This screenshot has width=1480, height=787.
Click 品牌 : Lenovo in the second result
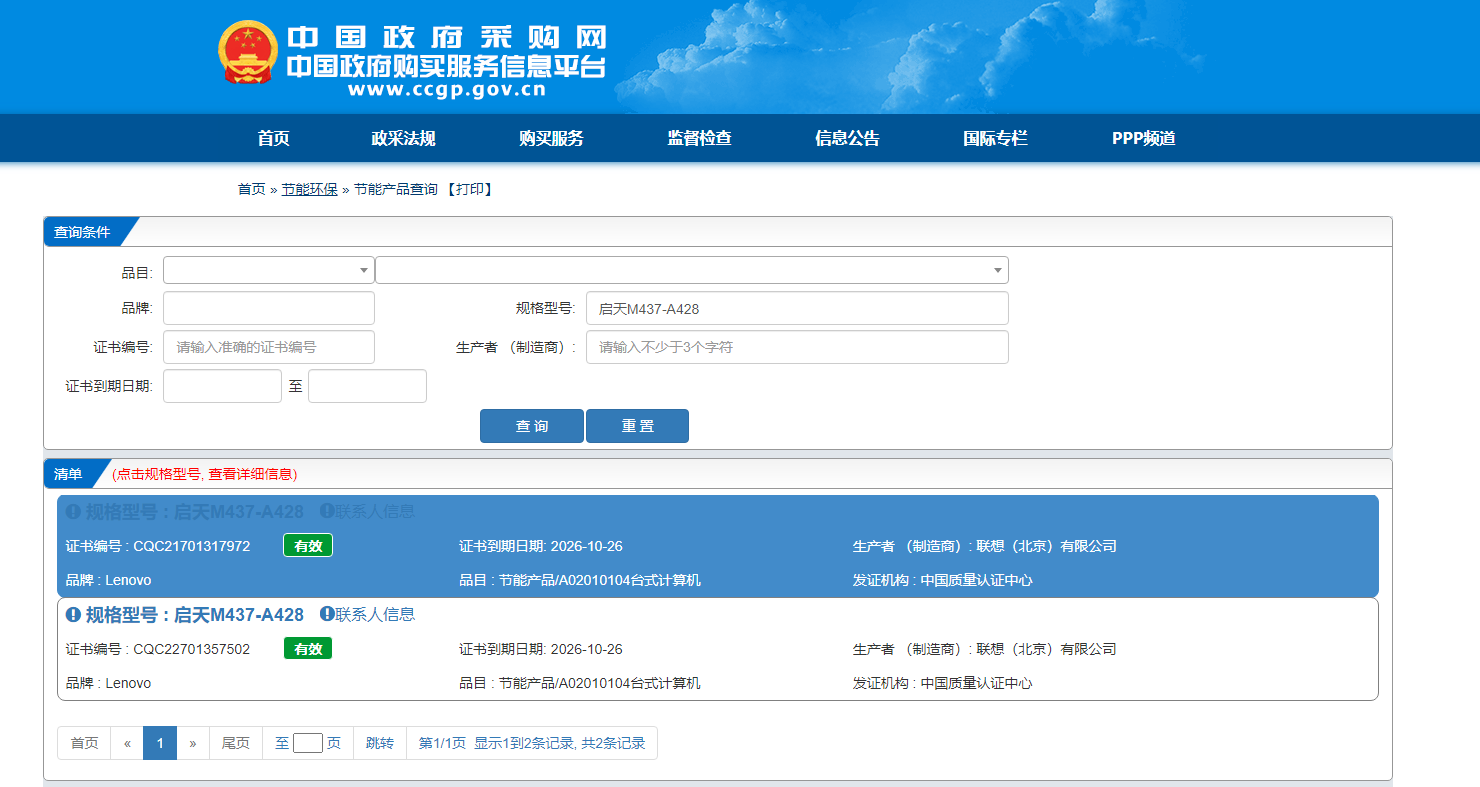pos(109,683)
